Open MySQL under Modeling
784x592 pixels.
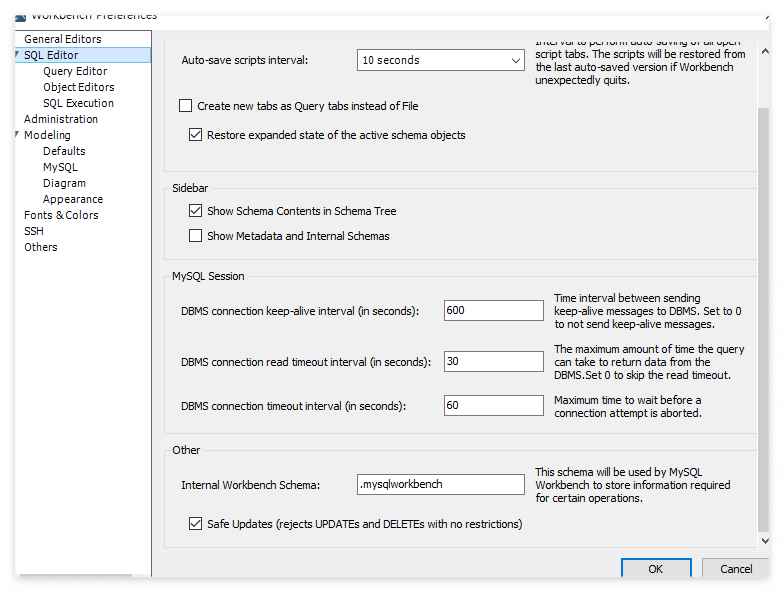60,167
